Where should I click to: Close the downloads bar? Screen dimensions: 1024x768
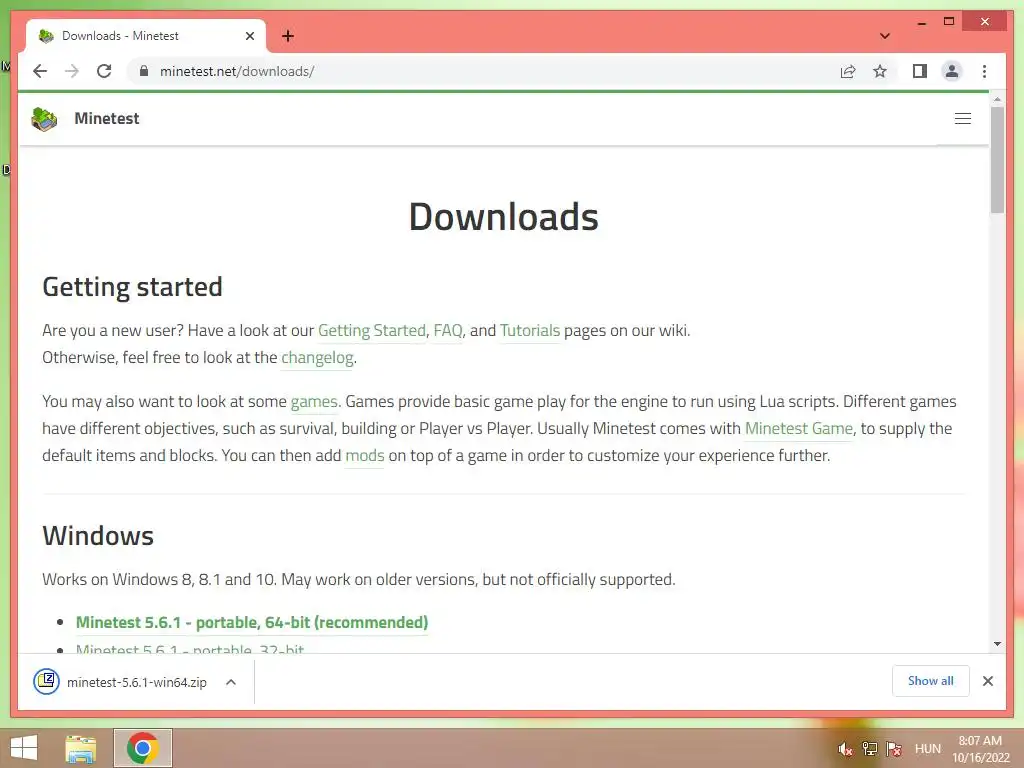(x=987, y=681)
